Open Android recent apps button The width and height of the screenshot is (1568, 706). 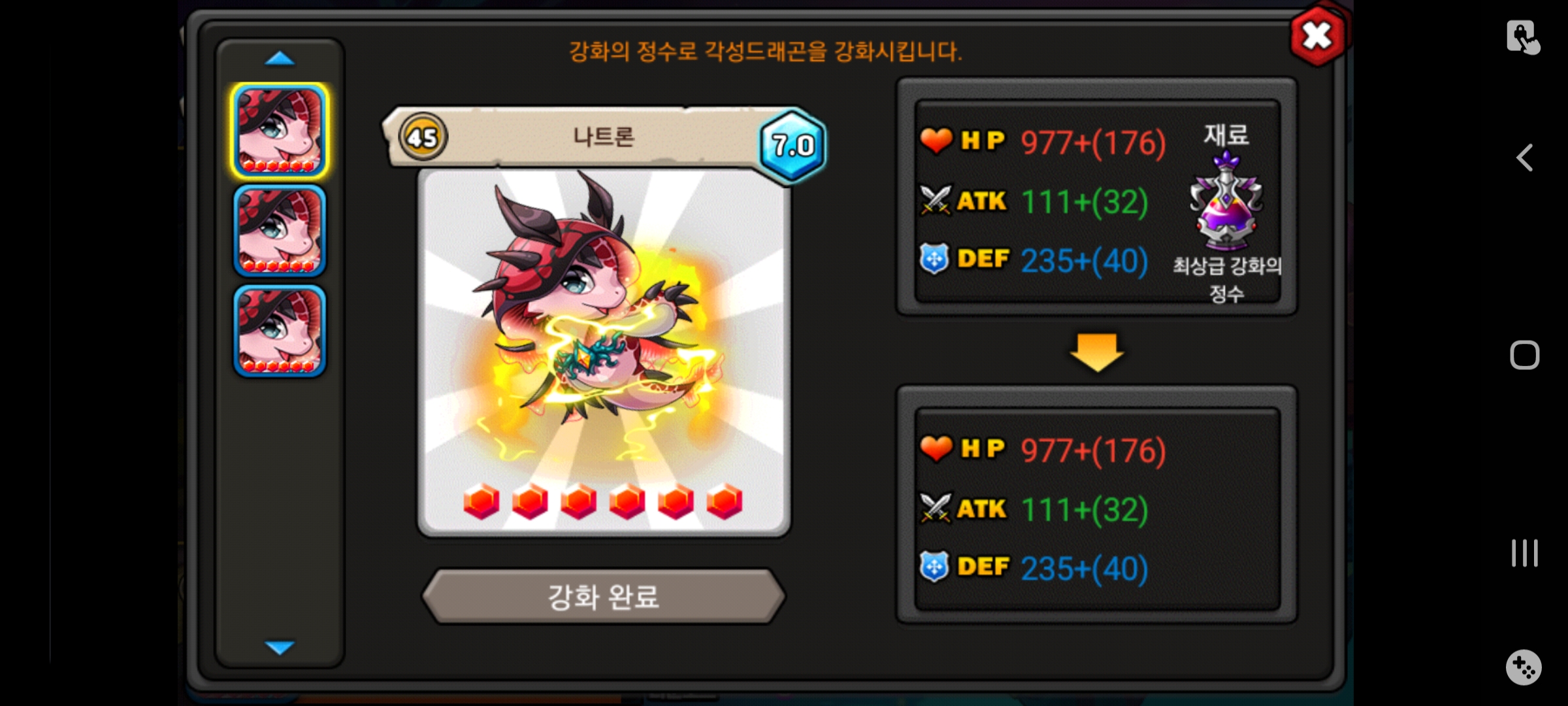tap(1525, 553)
